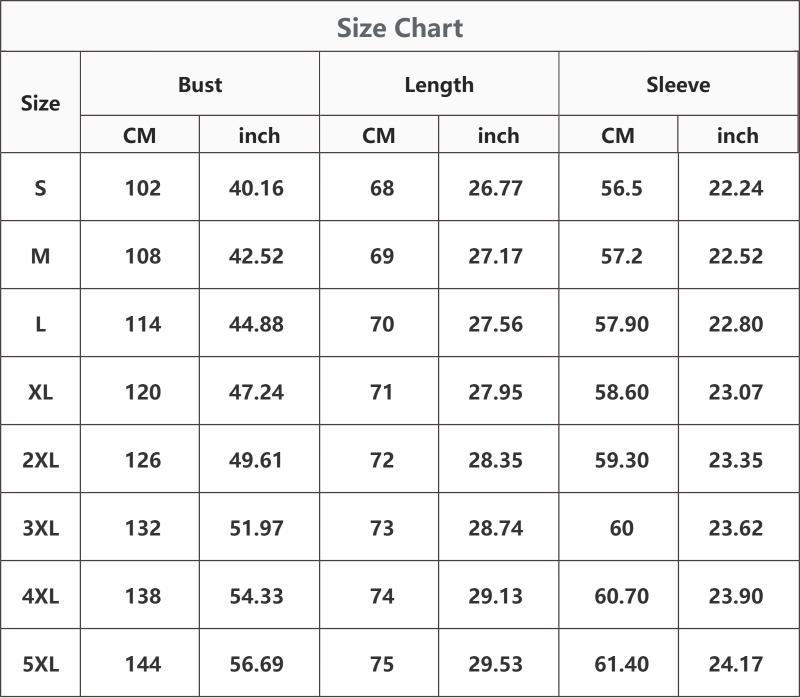Click the Size header cell
The height and width of the screenshot is (698, 800).
40,103
